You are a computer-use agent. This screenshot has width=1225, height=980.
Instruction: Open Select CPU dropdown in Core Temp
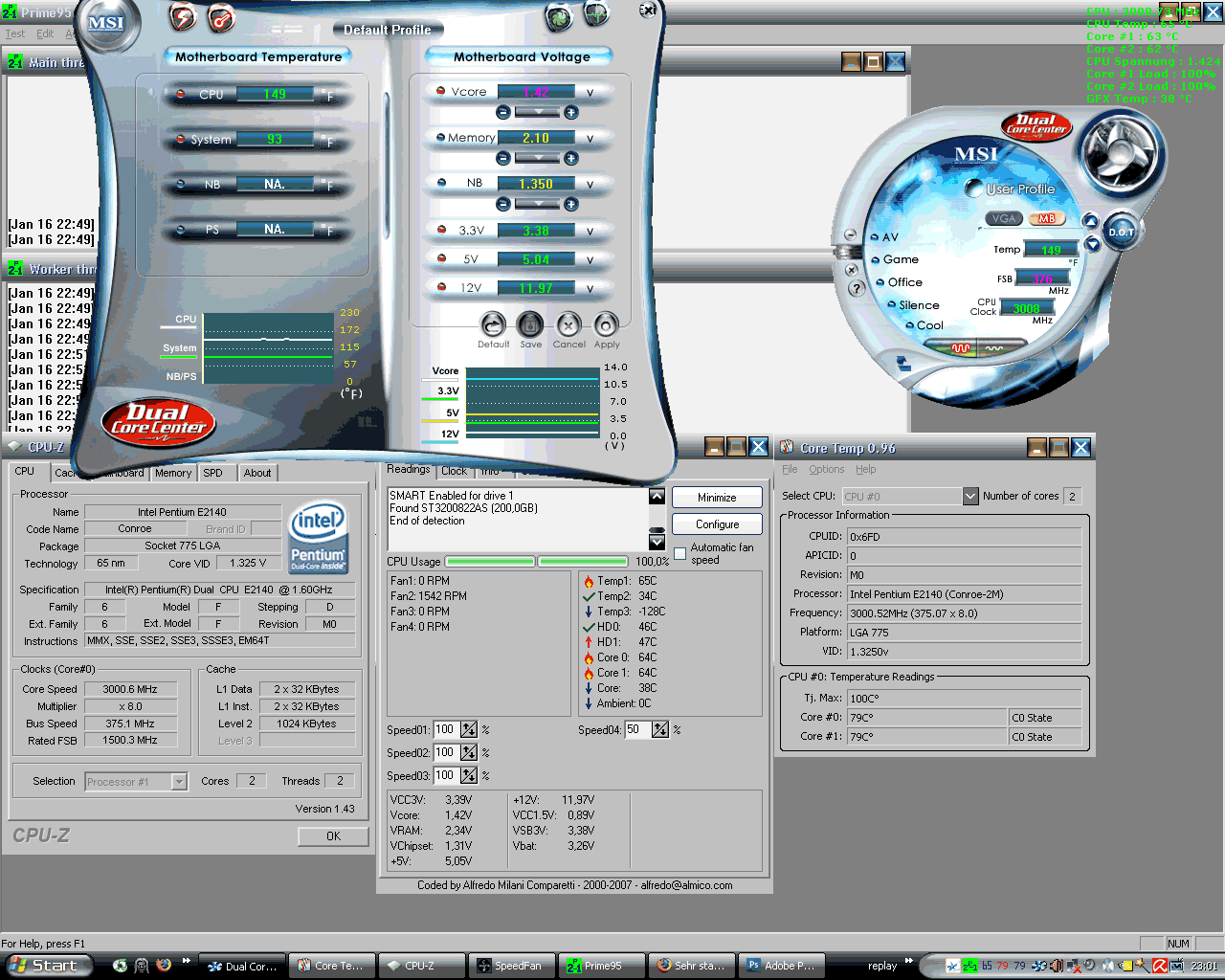[x=970, y=496]
